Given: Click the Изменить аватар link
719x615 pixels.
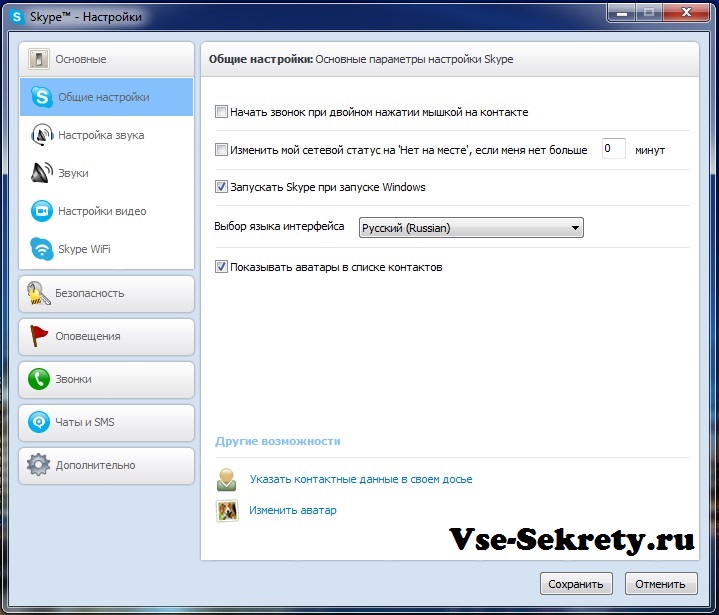Looking at the screenshot, I should click(293, 510).
